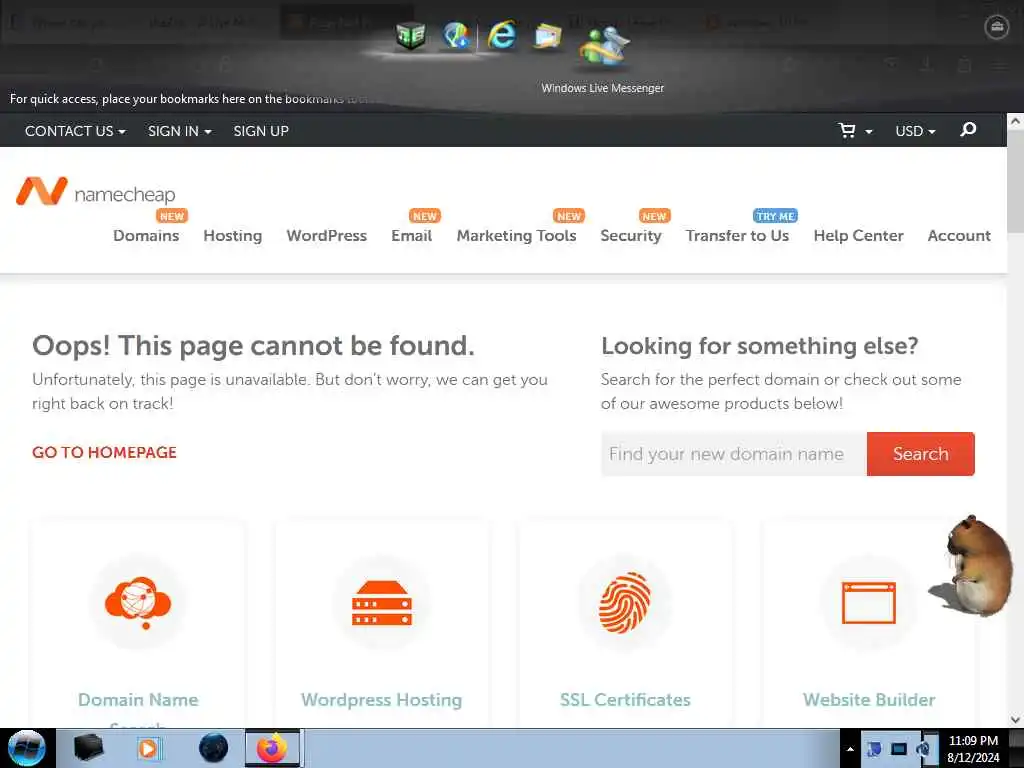Focus the Find your new domain name field
Image resolution: width=1024 pixels, height=768 pixels.
733,454
